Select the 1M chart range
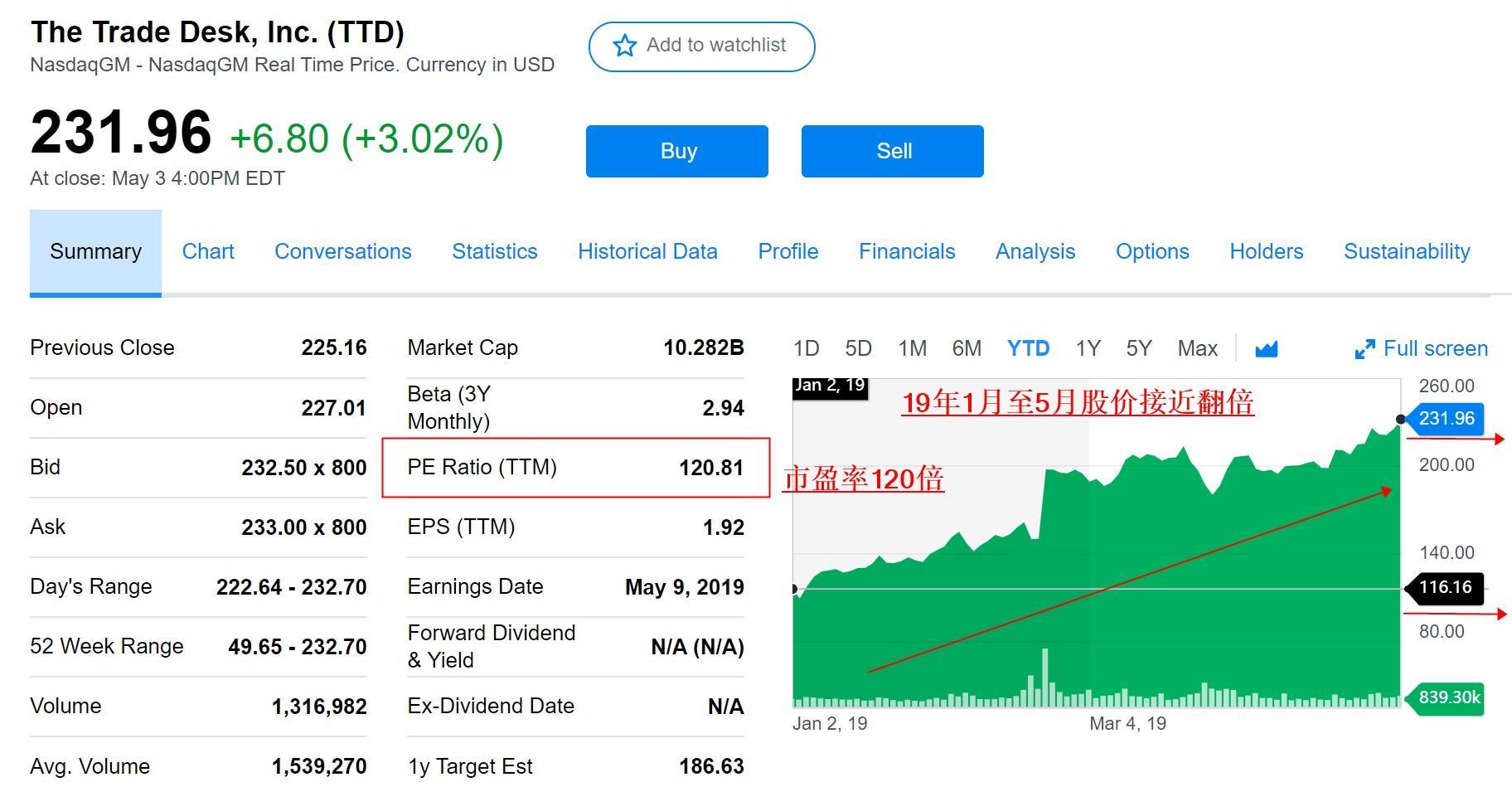Image resolution: width=1512 pixels, height=787 pixels. pos(913,348)
